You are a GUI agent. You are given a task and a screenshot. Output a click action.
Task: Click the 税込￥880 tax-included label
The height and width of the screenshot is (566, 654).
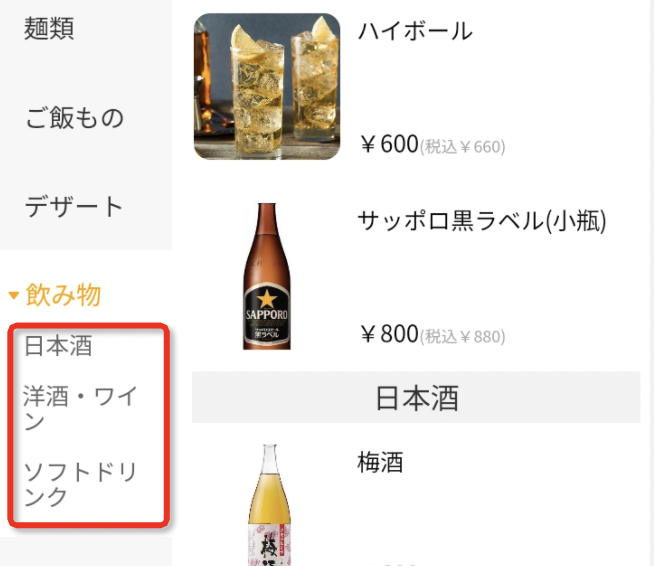(x=463, y=337)
